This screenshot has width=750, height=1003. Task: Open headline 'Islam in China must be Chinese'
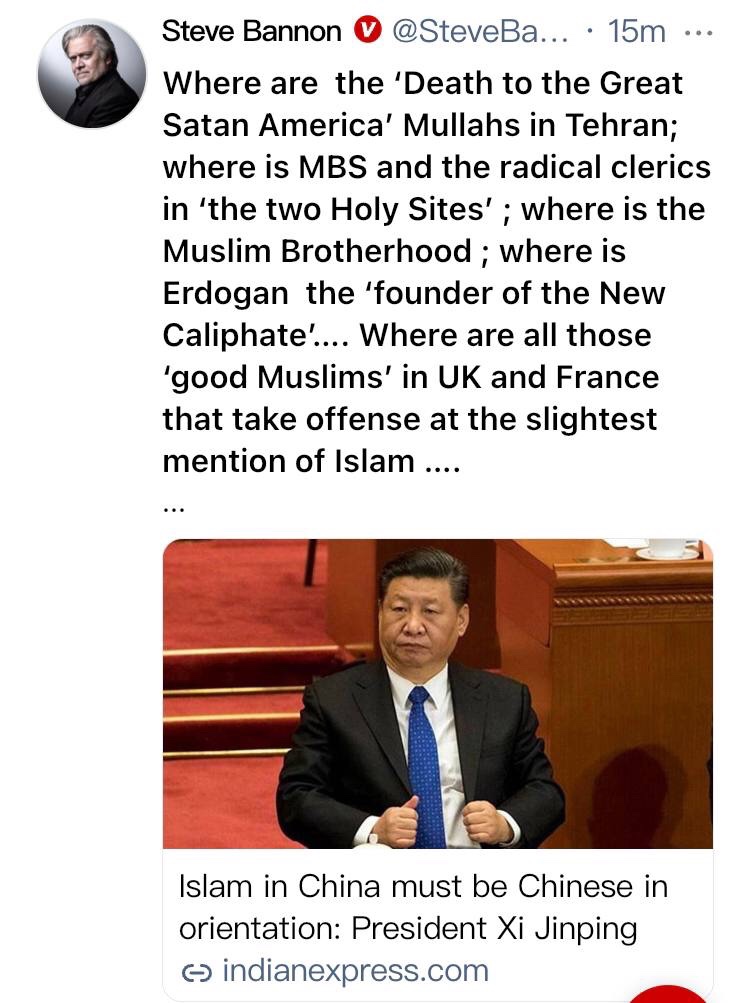click(x=423, y=907)
